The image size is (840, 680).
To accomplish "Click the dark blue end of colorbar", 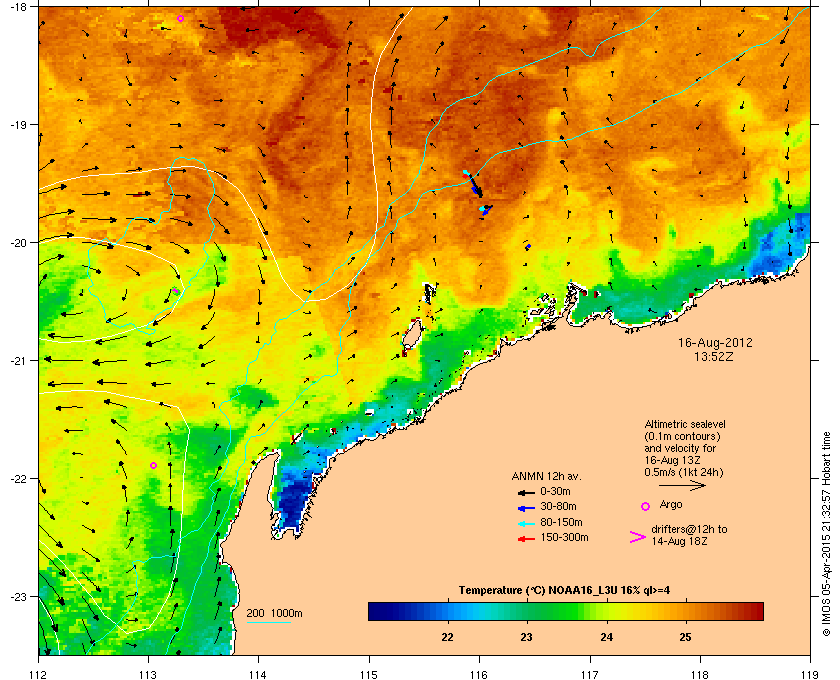I will 375,611.
